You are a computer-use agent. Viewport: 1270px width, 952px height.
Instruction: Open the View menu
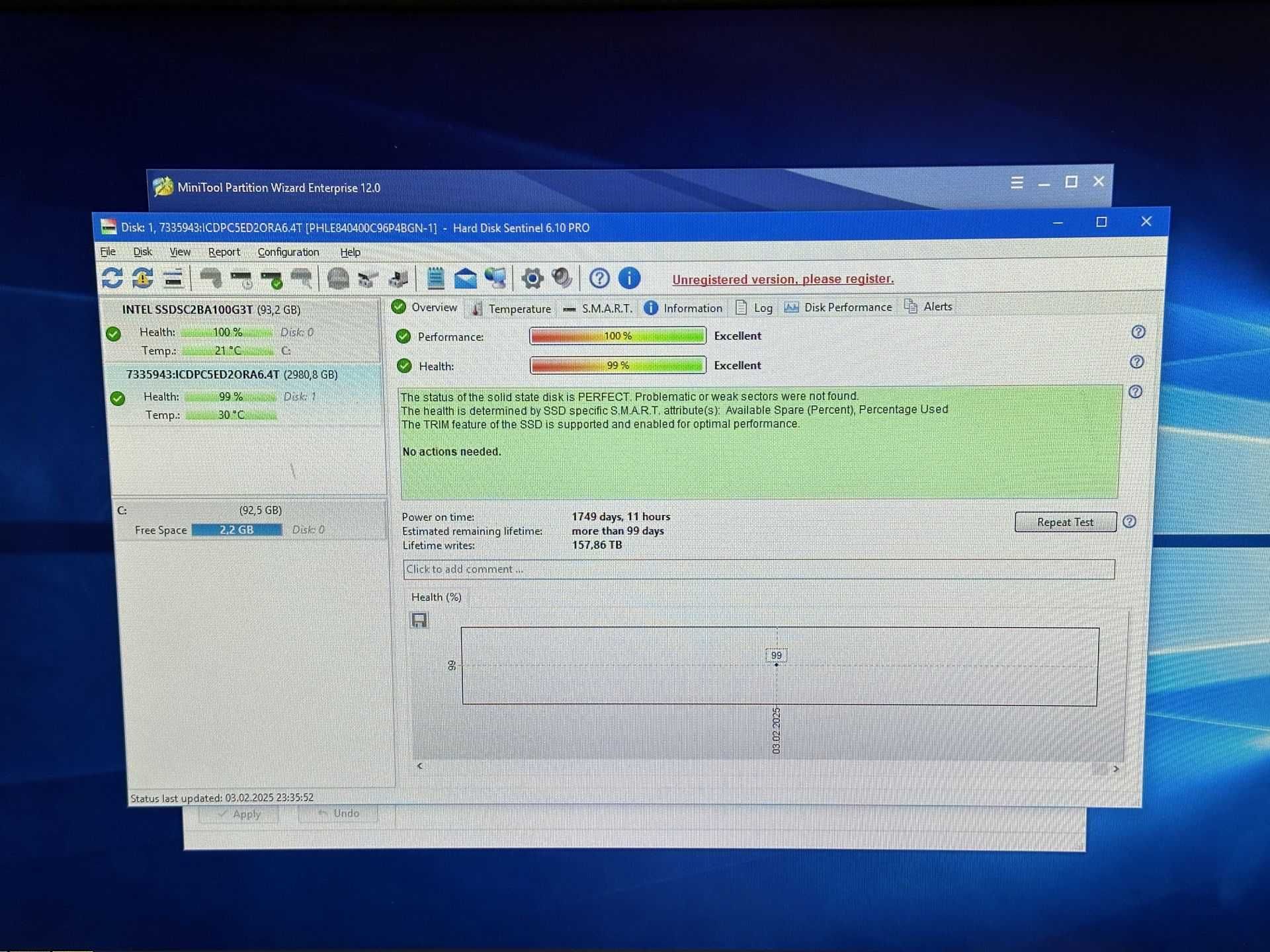coord(180,252)
